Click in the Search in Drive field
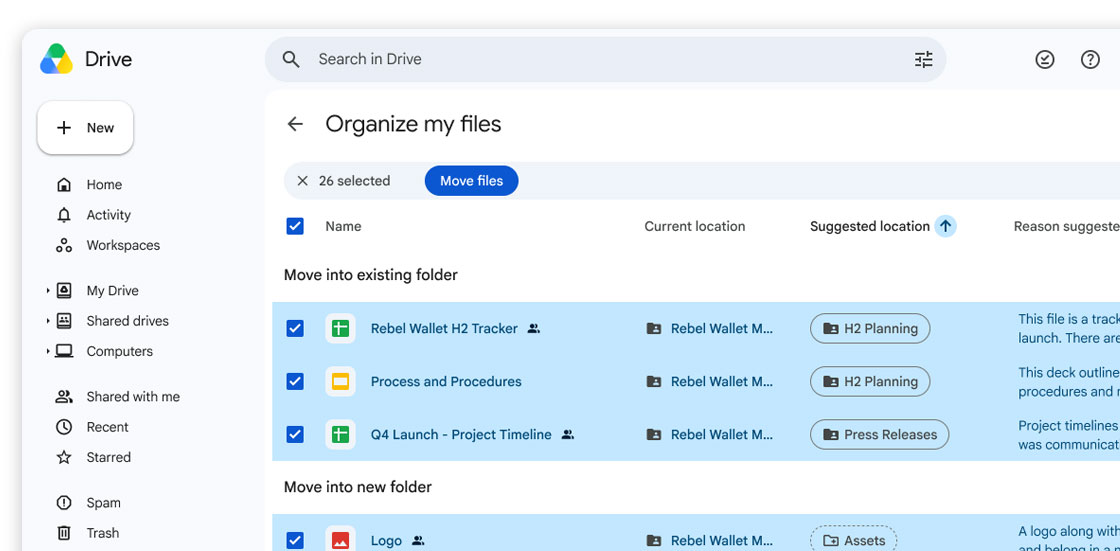 pyautogui.click(x=606, y=59)
